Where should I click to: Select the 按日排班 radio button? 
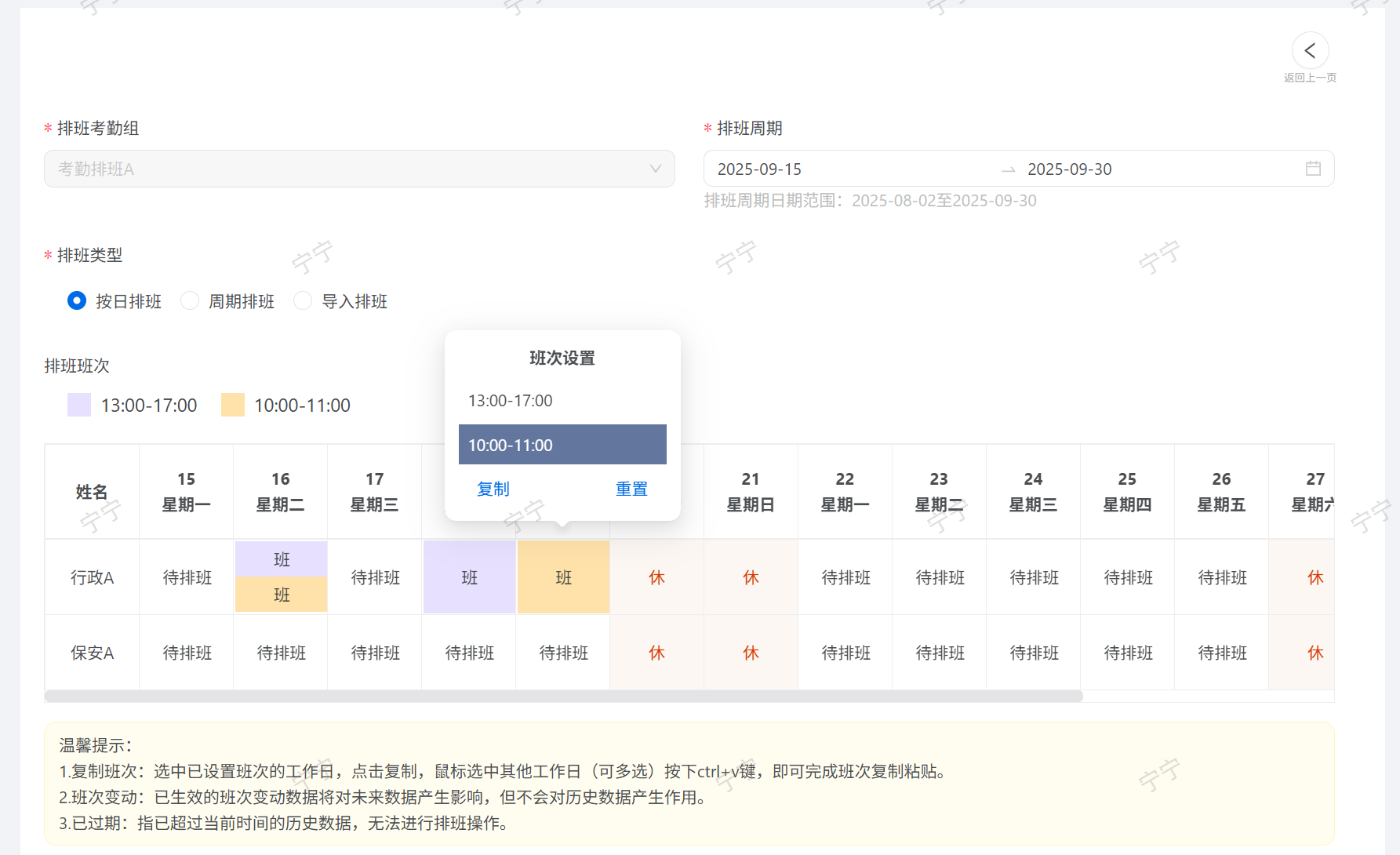coord(77,301)
